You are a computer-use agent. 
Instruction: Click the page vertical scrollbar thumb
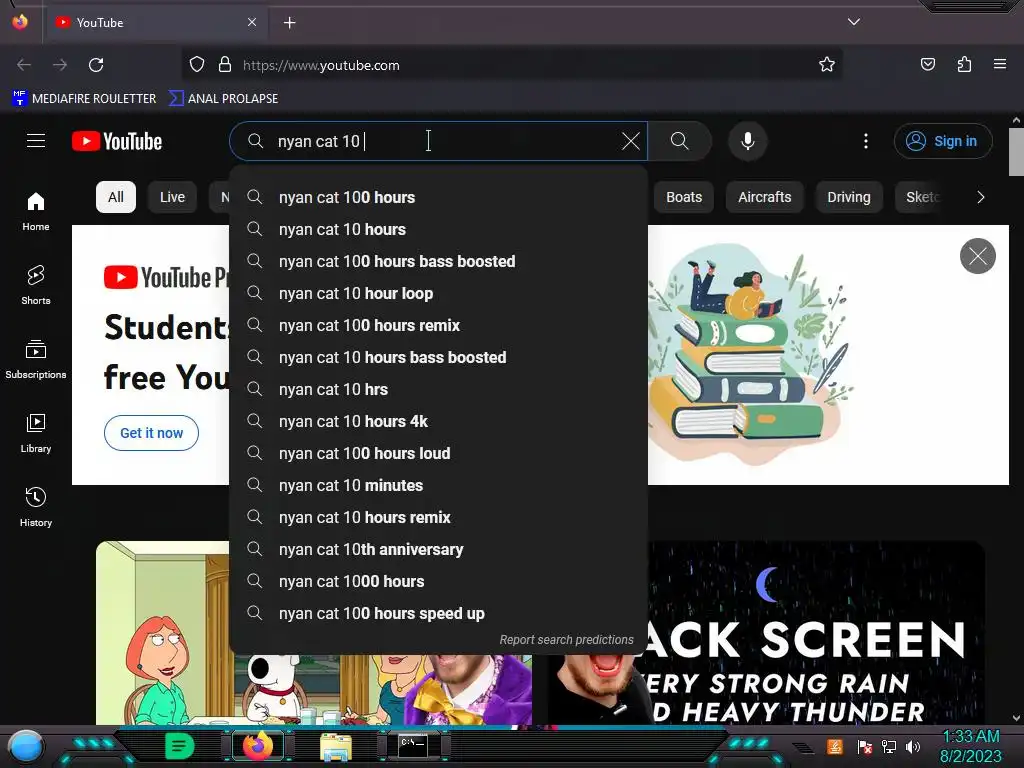pos(1016,152)
